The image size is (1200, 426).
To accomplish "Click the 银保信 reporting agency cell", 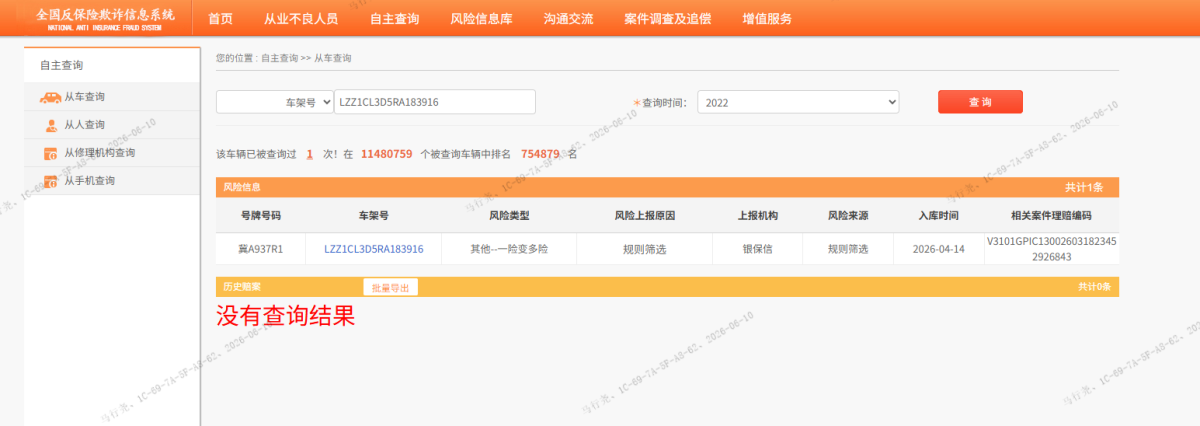I will (757, 249).
